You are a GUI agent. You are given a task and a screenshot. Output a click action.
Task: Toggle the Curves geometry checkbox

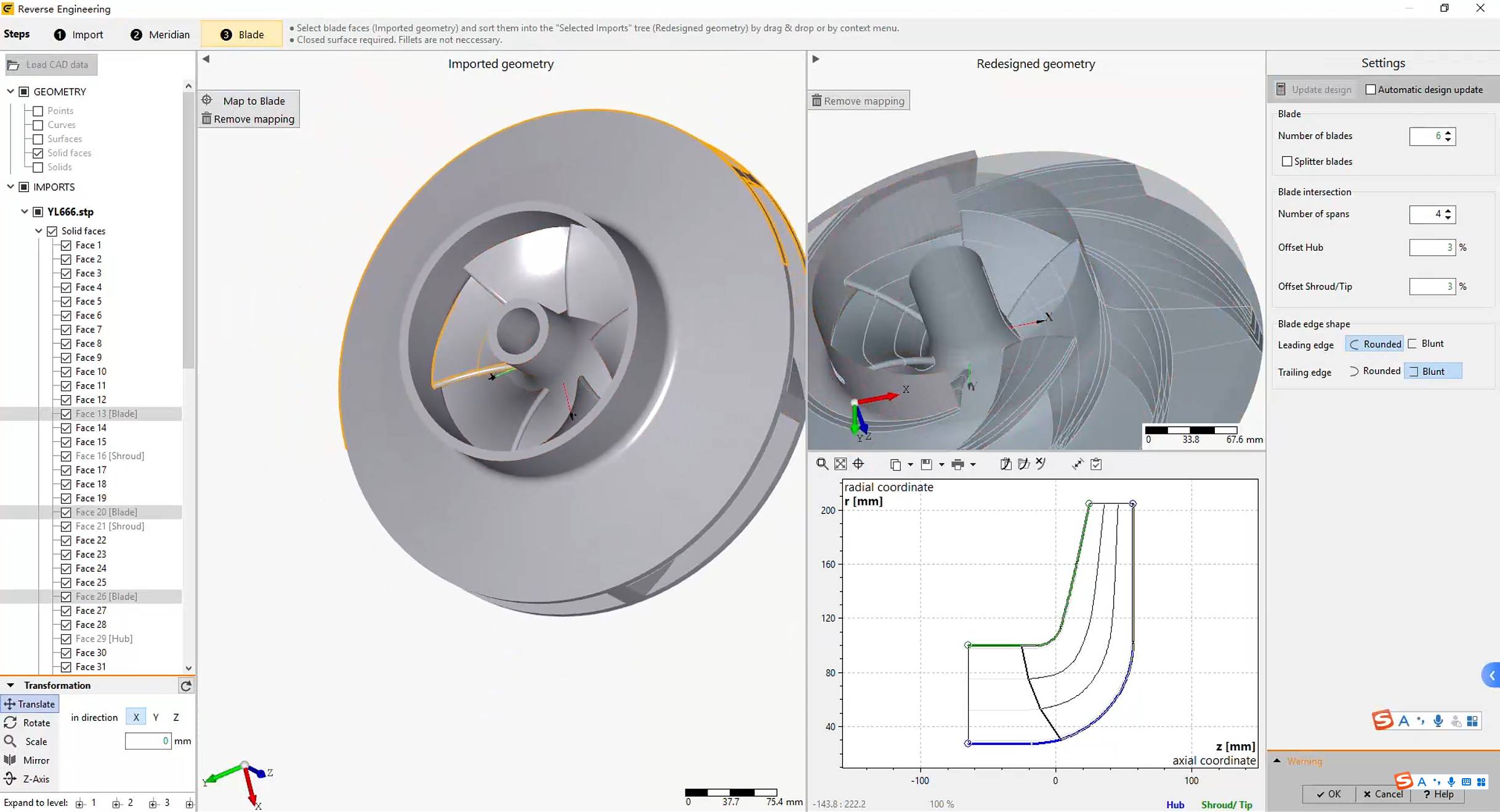[38, 125]
